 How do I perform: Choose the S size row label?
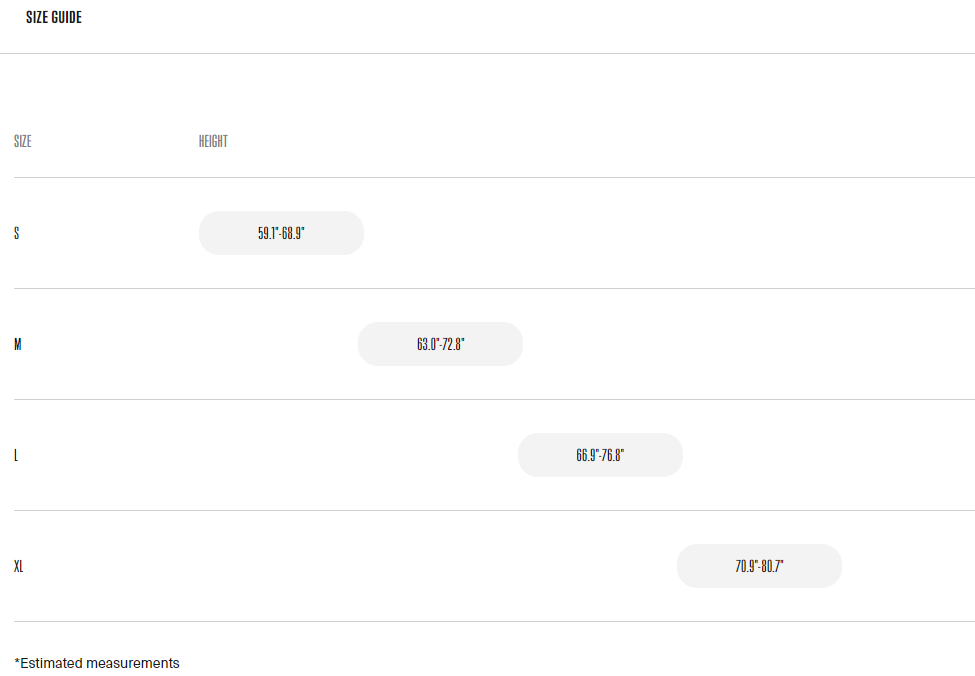16,234
